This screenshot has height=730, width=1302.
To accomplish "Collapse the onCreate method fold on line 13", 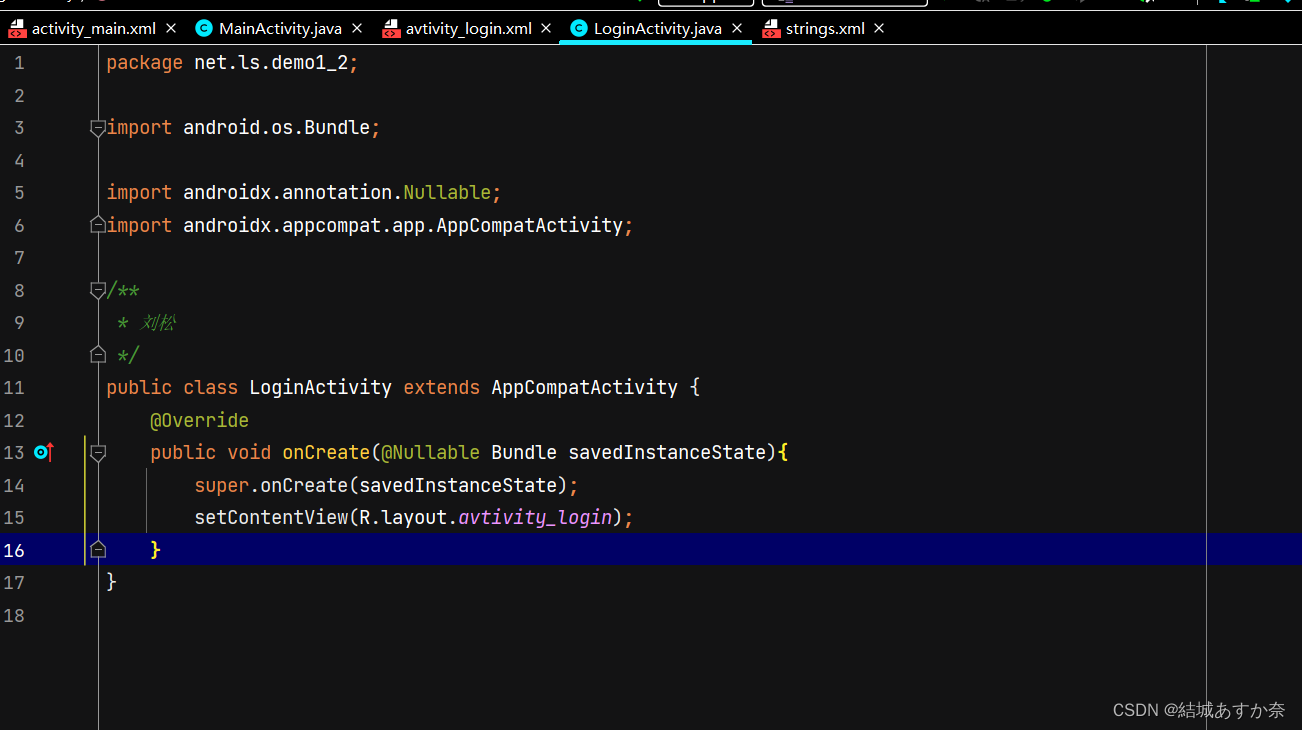I will [x=98, y=452].
